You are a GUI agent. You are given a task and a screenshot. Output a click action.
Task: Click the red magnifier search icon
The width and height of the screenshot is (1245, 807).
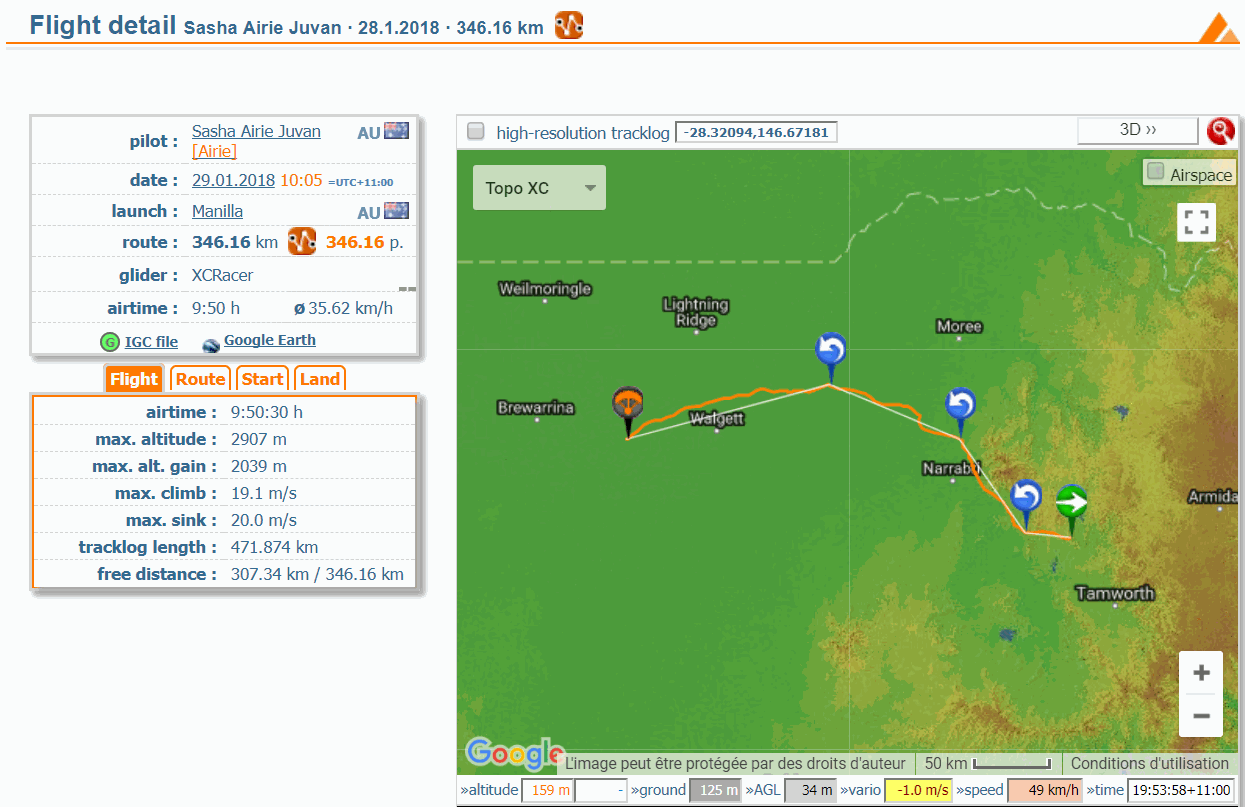[x=1220, y=131]
